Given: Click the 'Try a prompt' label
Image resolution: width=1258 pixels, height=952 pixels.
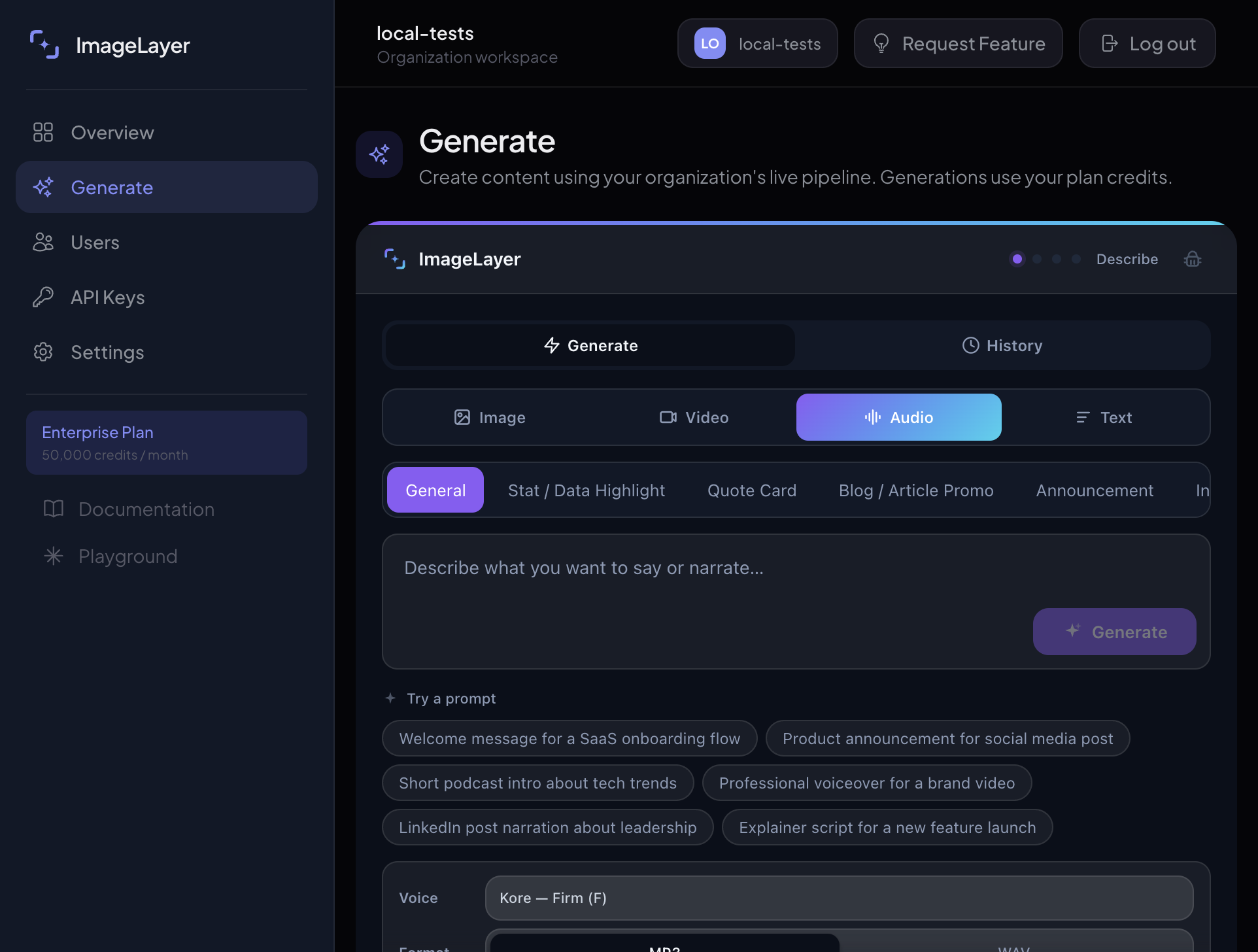Looking at the screenshot, I should pos(451,698).
